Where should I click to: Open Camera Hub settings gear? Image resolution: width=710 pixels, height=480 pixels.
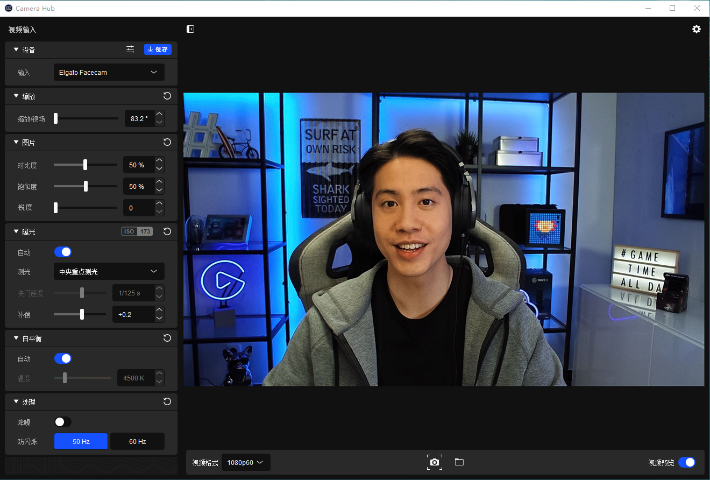696,29
